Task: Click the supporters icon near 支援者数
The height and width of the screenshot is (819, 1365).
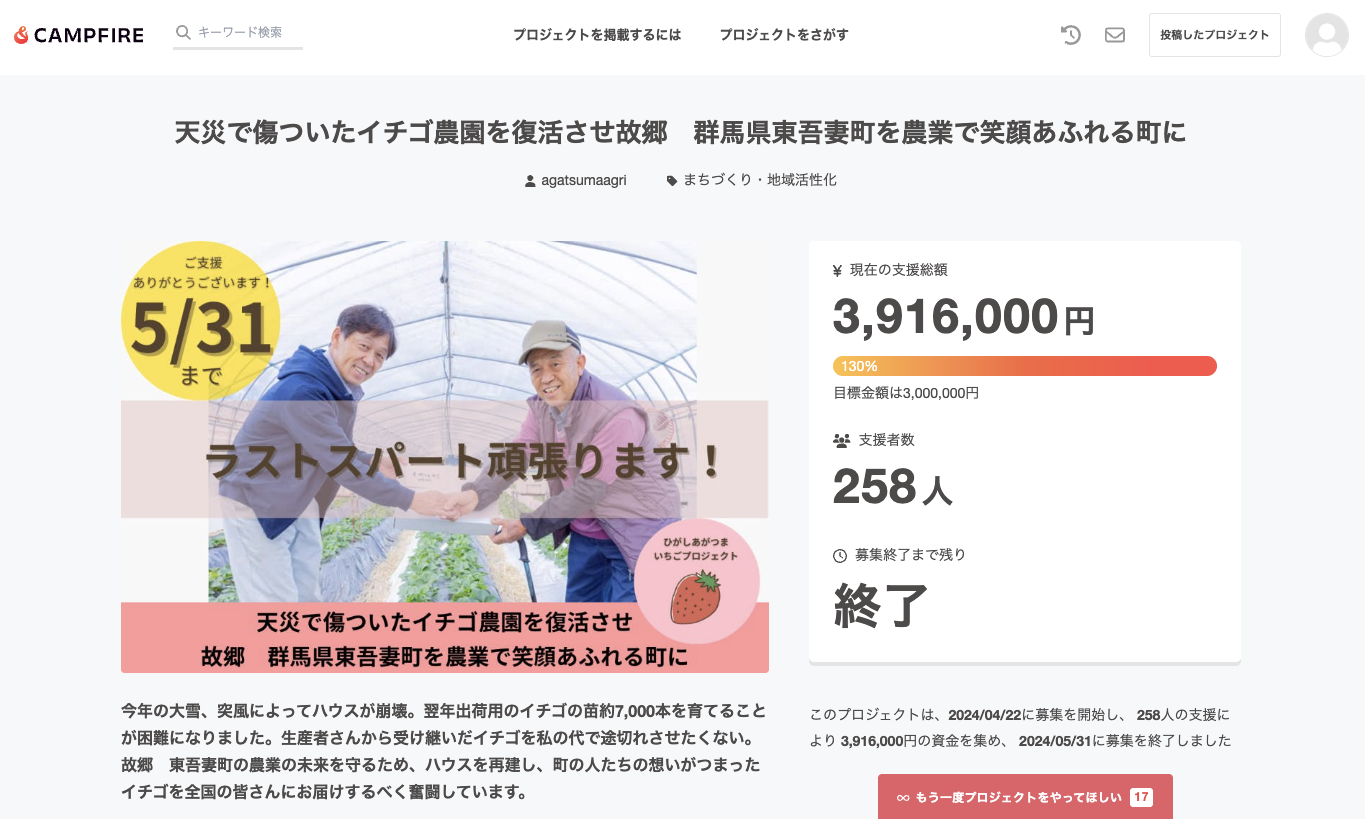Action: tap(841, 440)
